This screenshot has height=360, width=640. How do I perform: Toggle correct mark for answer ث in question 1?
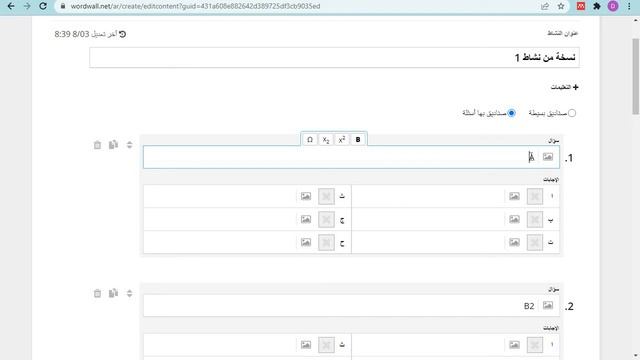point(326,196)
